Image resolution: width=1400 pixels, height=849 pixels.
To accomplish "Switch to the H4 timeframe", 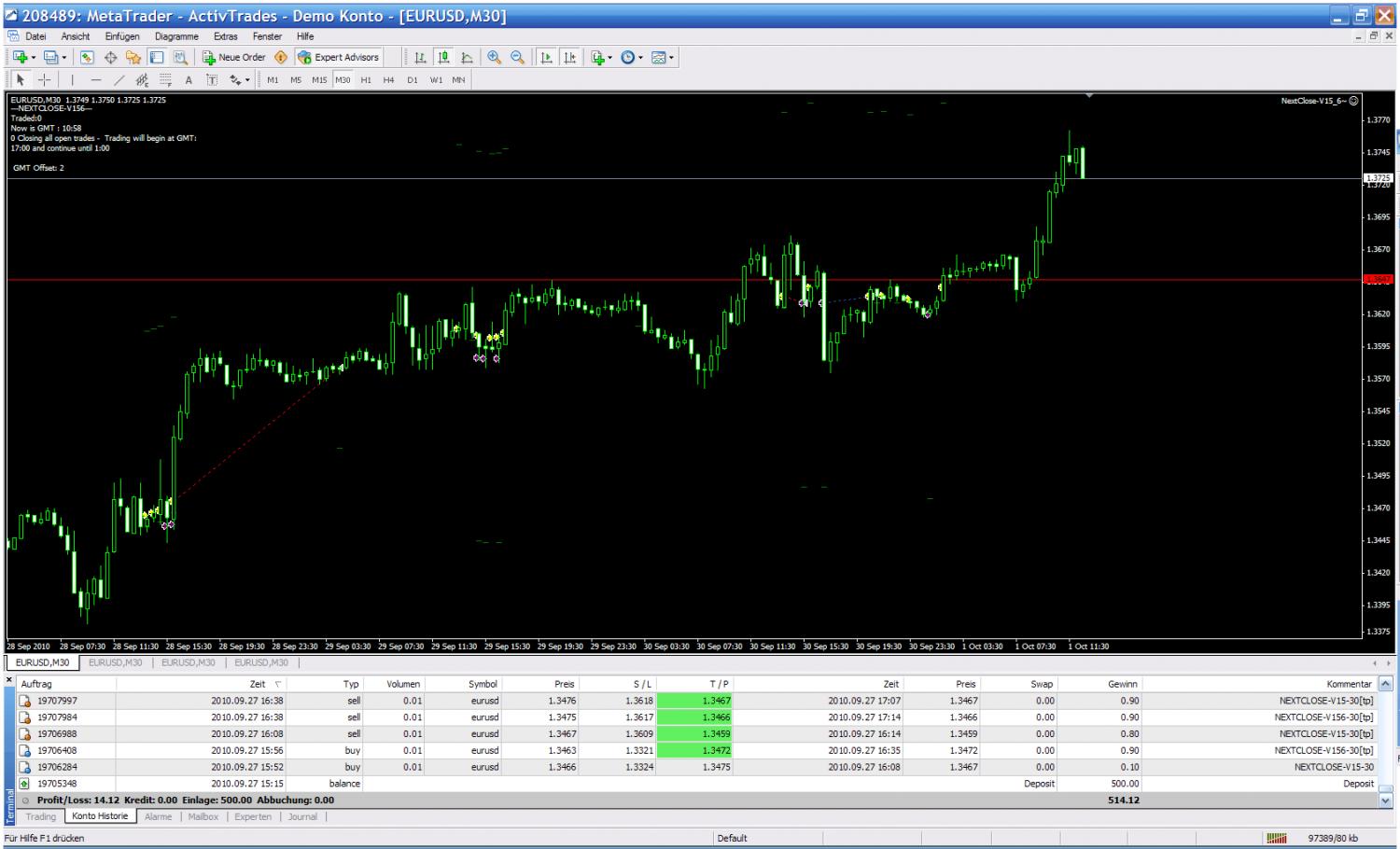I will pyautogui.click(x=388, y=80).
